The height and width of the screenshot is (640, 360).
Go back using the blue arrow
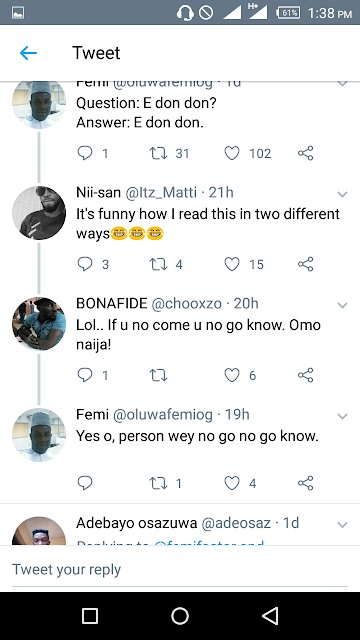(x=28, y=53)
